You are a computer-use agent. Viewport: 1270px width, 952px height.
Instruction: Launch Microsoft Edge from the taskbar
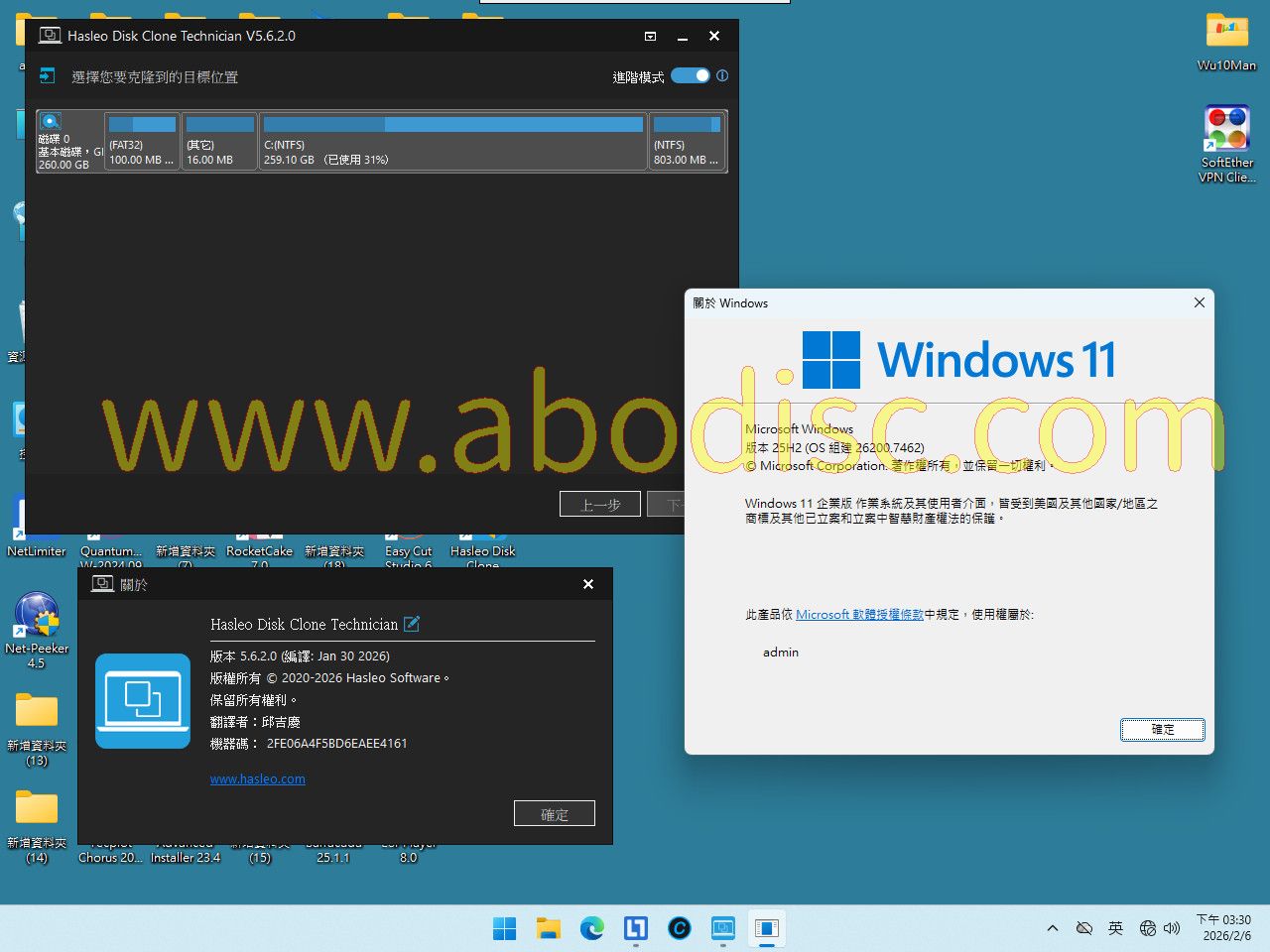pos(592,928)
